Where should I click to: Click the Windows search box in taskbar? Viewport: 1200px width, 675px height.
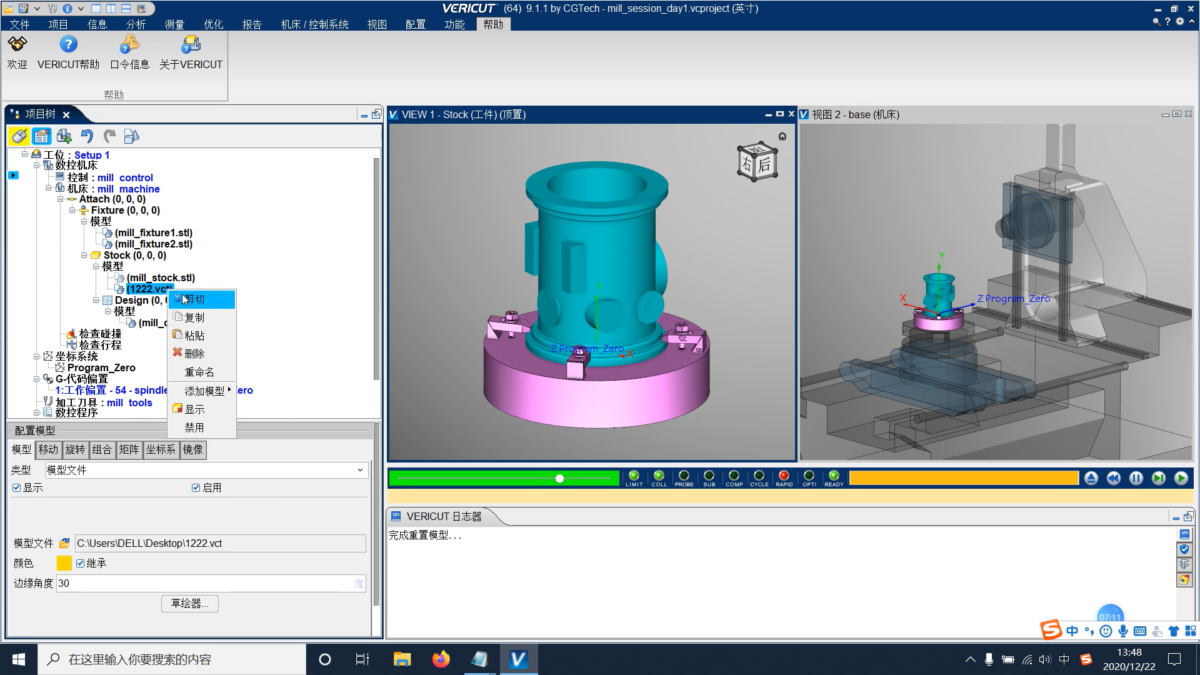click(x=172, y=659)
